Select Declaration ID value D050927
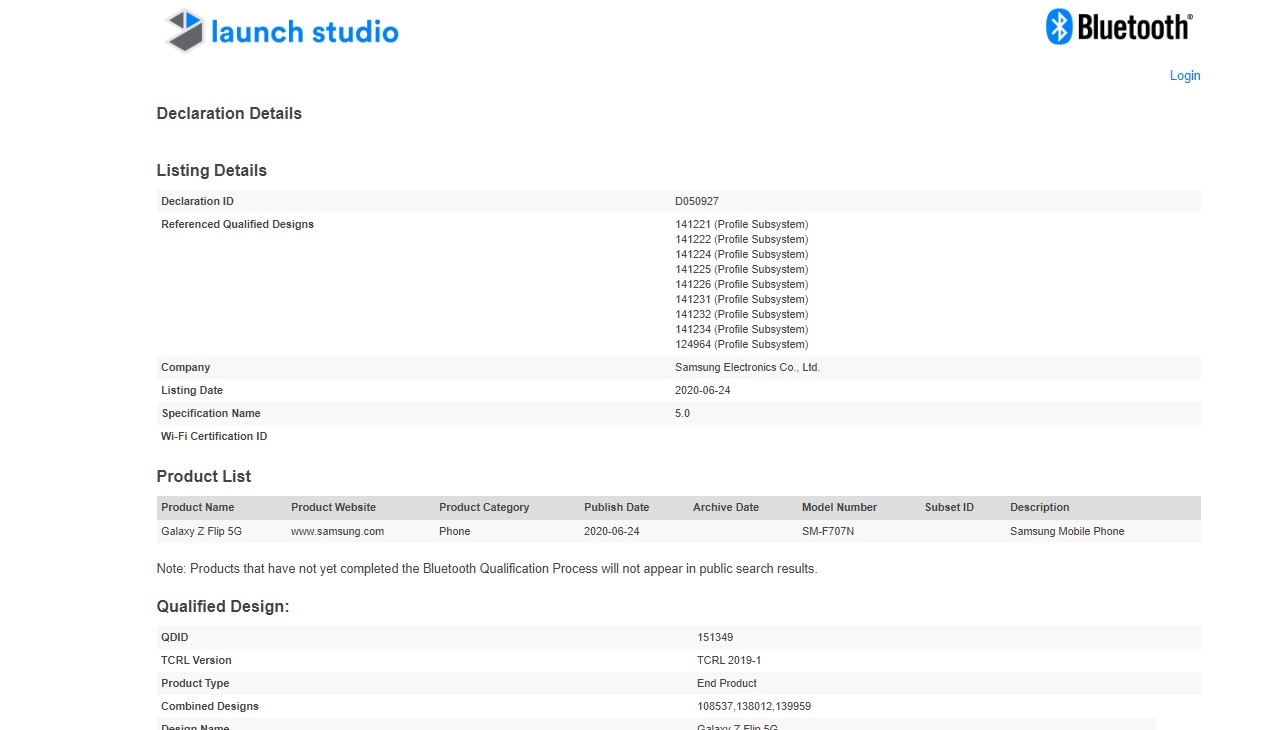Image resolution: width=1284 pixels, height=730 pixels. (697, 202)
